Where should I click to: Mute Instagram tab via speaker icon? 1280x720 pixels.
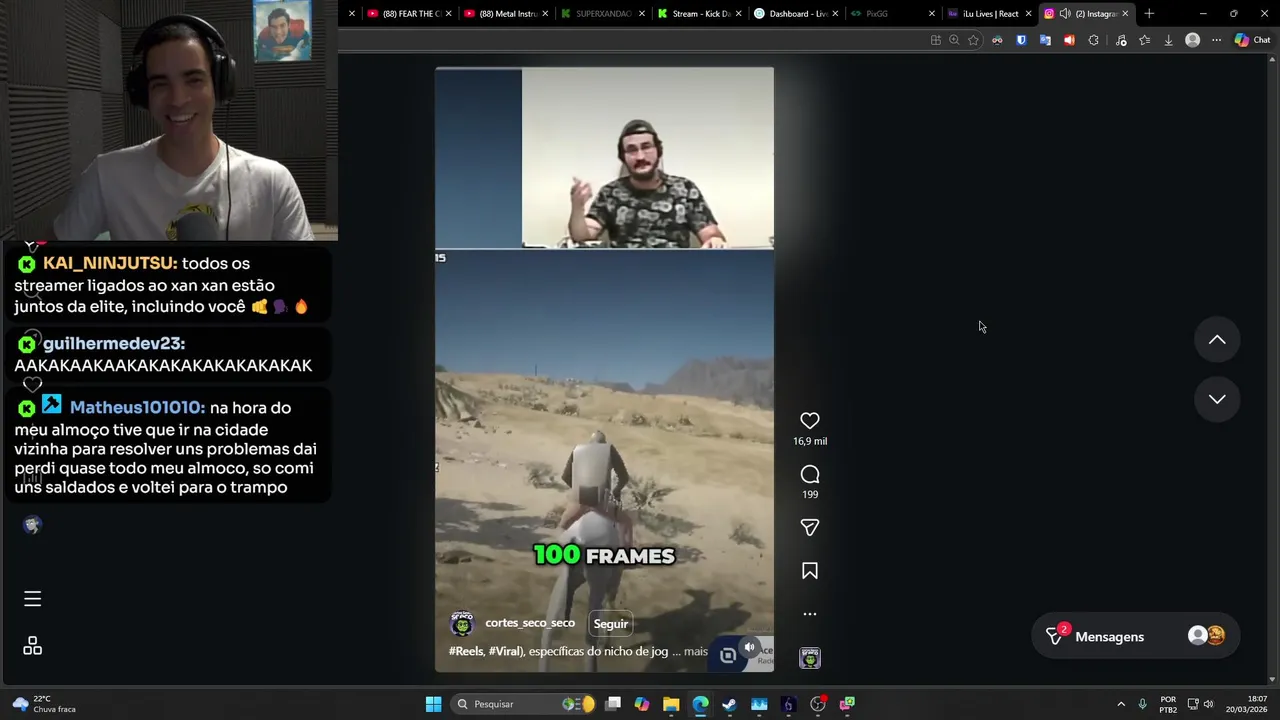click(1065, 14)
